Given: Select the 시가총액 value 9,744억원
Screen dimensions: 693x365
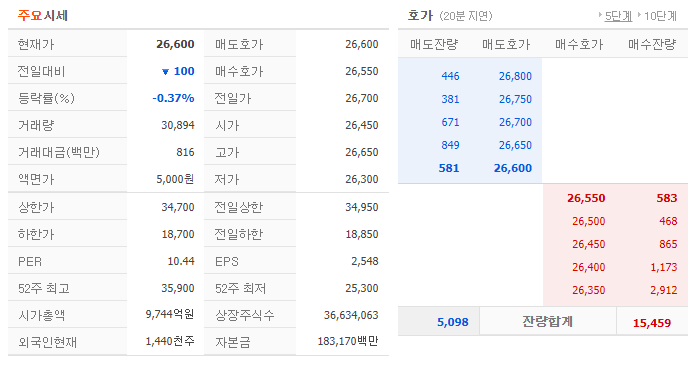Looking at the screenshot, I should point(170,315).
